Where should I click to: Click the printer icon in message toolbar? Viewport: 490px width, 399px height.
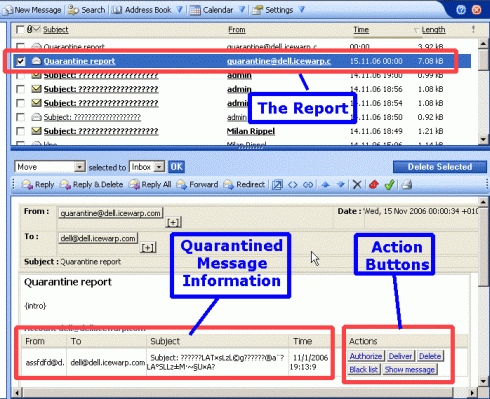pyautogui.click(x=407, y=184)
